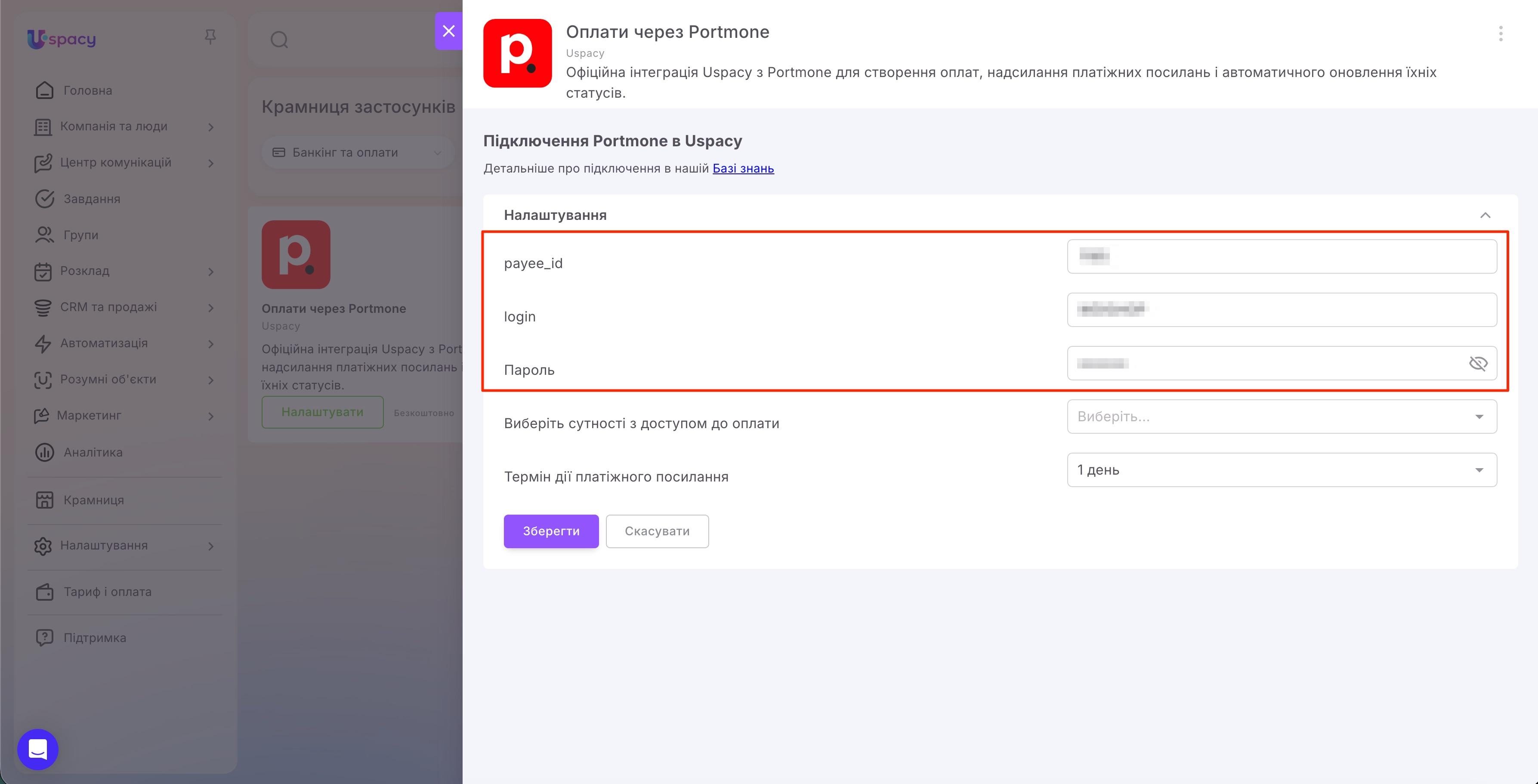Click the search magnifier icon
Viewport: 1538px width, 784px height.
pyautogui.click(x=279, y=40)
